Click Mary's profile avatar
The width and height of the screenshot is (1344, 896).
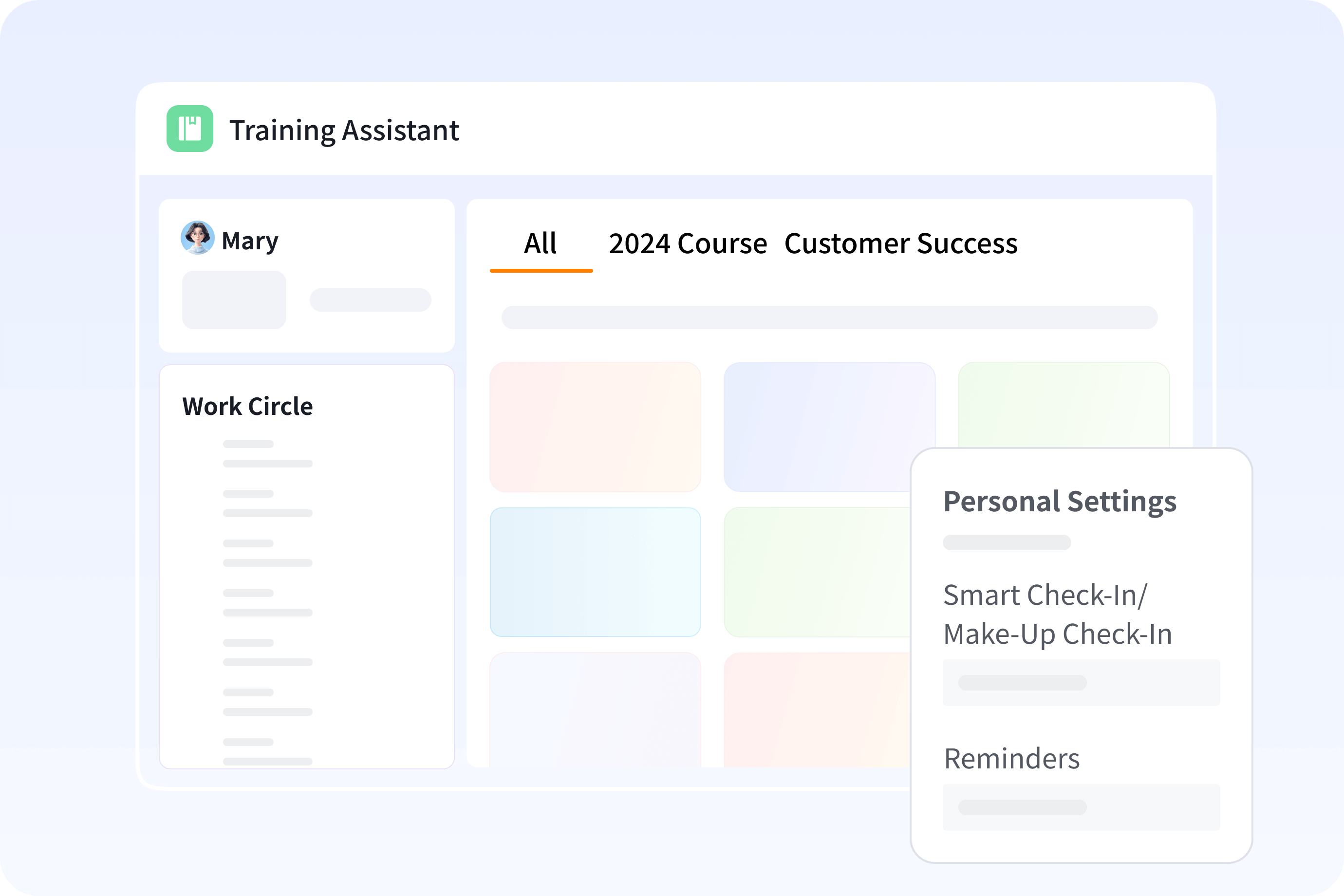point(198,238)
